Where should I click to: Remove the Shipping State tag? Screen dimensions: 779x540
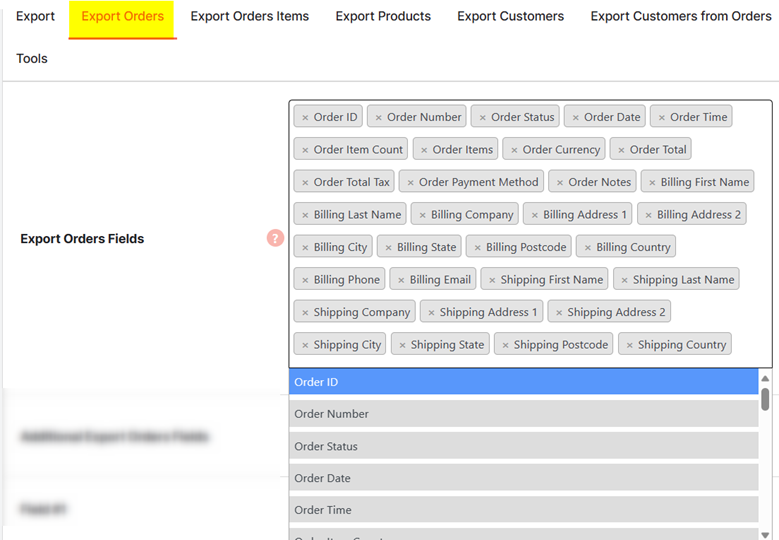pyautogui.click(x=402, y=345)
